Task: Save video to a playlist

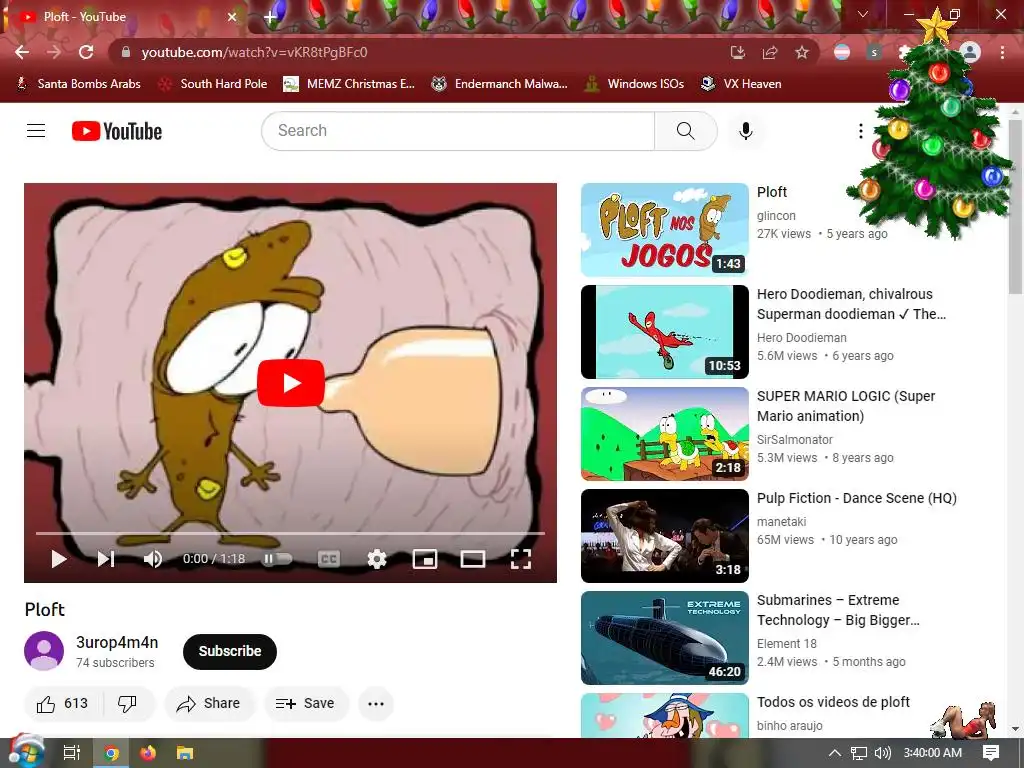Action: click(306, 703)
